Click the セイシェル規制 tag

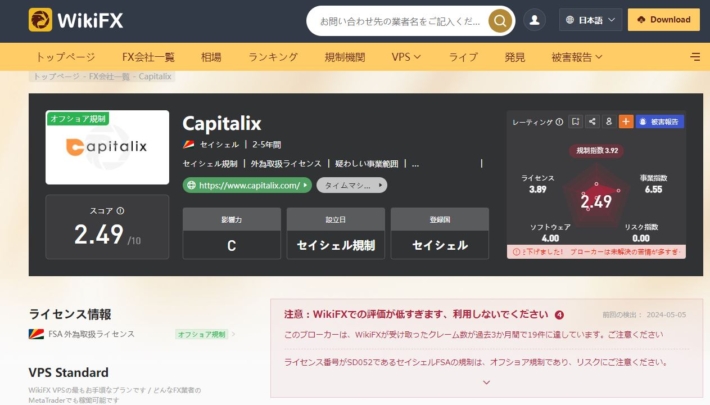pos(210,164)
